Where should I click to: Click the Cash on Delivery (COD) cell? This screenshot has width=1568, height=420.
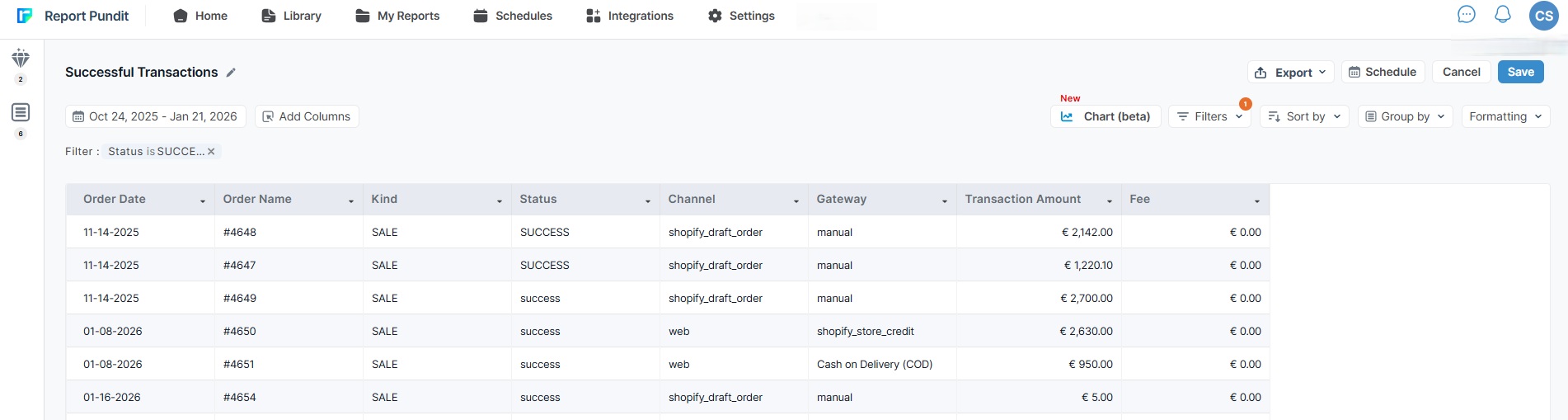click(882, 364)
